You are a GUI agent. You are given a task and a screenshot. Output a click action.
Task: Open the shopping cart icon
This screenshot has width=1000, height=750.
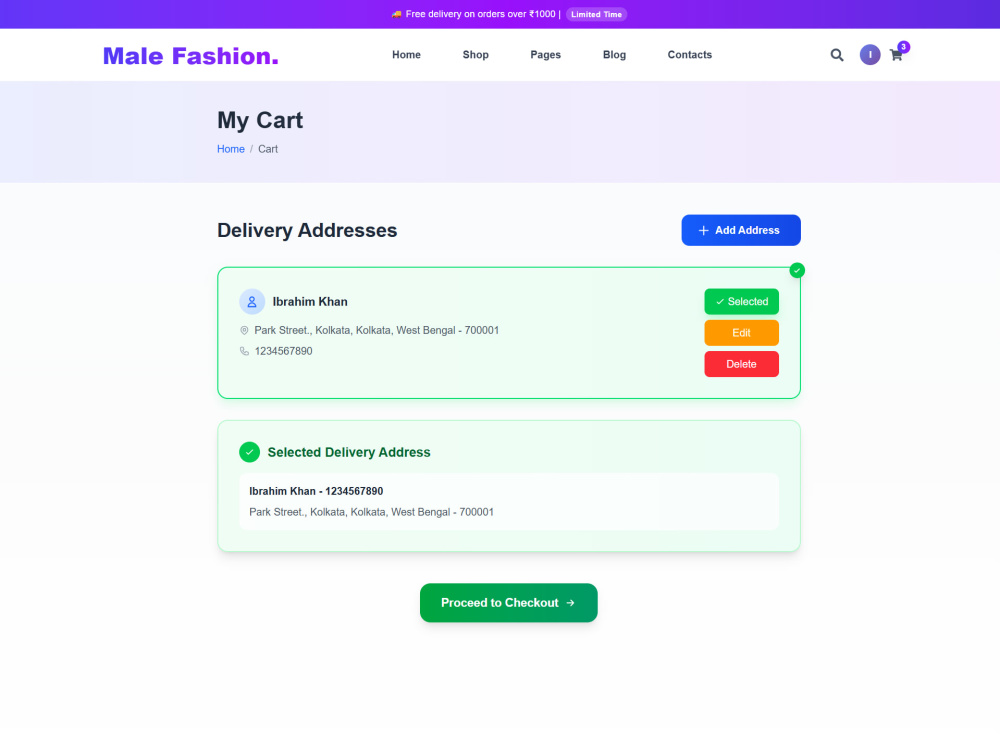pos(896,55)
